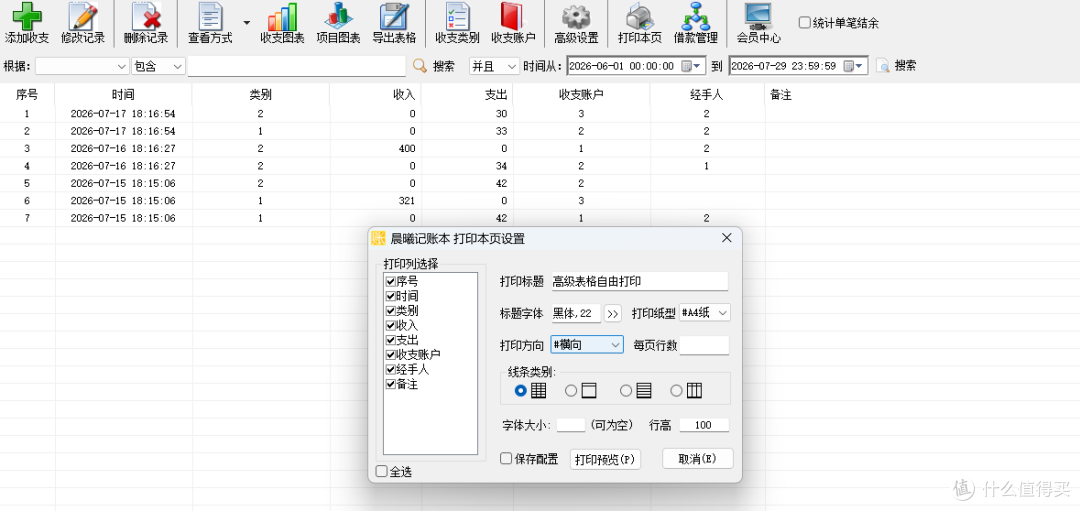This screenshot has height=511, width=1080.
Task: Click expense cell 33 in row 2
Action: (467, 131)
